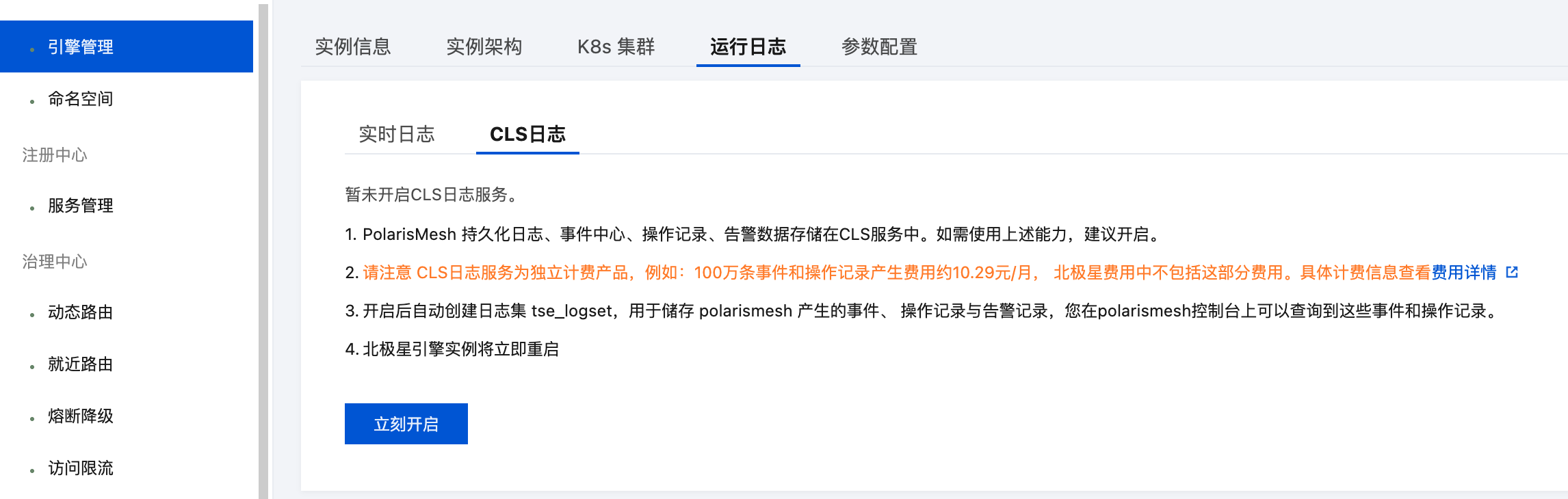1568x499 pixels.
Task: Open the K8s 集群 tab
Action: pos(616,46)
